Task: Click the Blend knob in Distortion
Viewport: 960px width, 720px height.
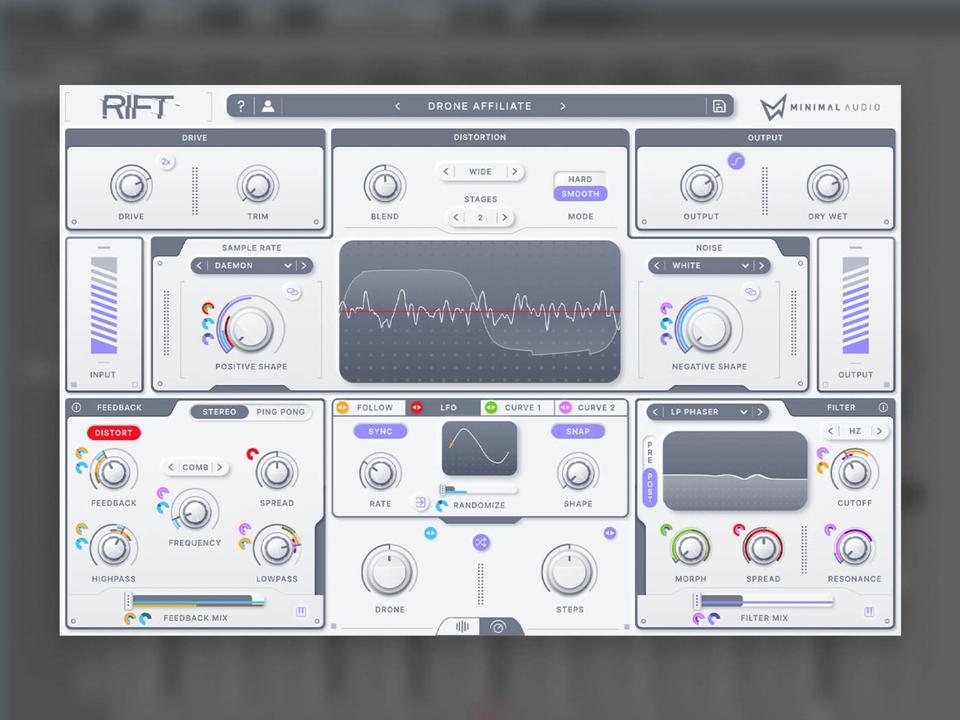Action: 384,185
